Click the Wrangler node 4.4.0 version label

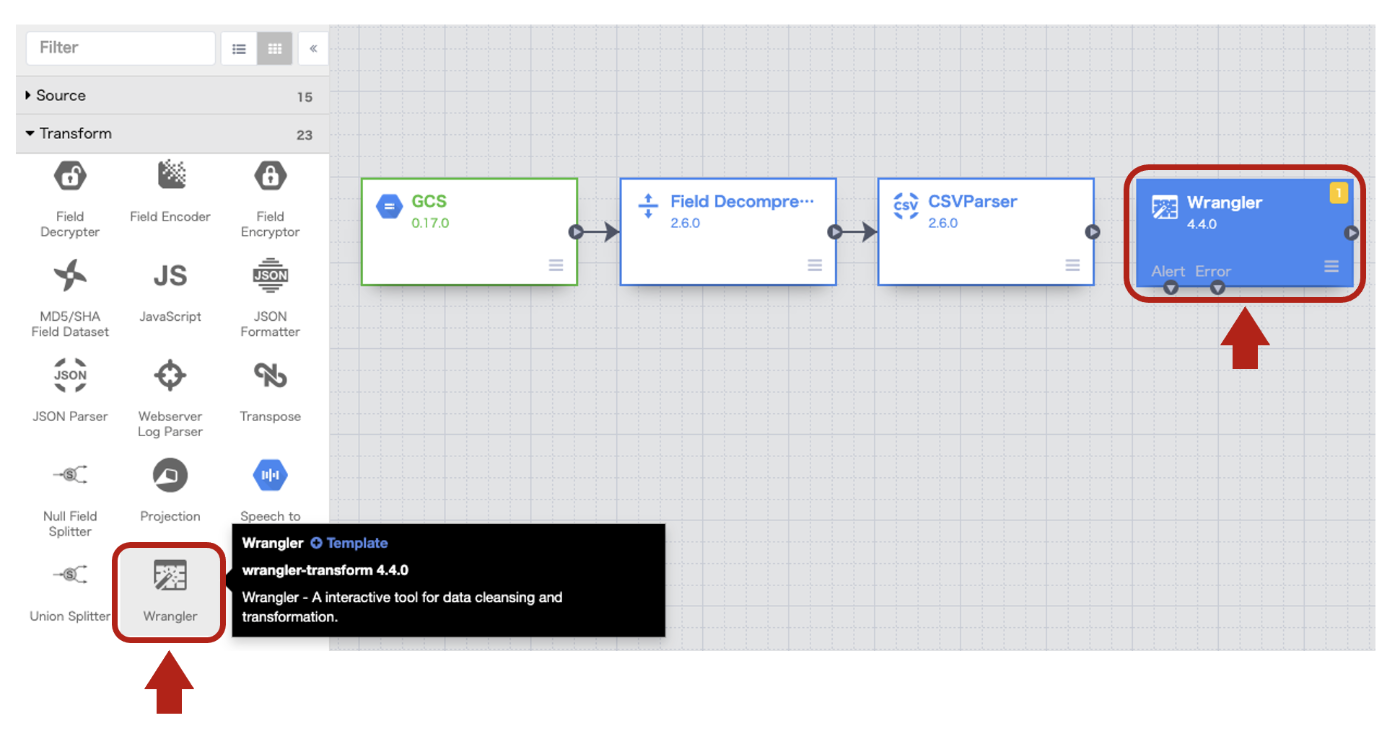[1202, 224]
